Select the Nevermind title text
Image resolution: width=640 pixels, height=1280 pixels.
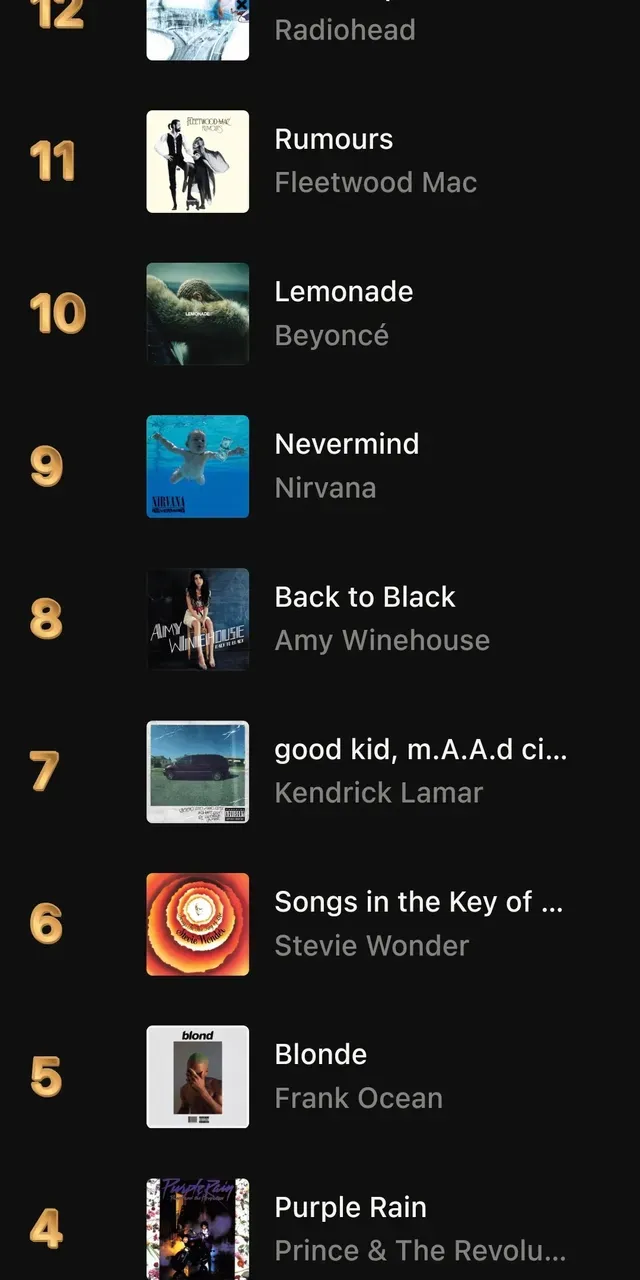point(347,444)
